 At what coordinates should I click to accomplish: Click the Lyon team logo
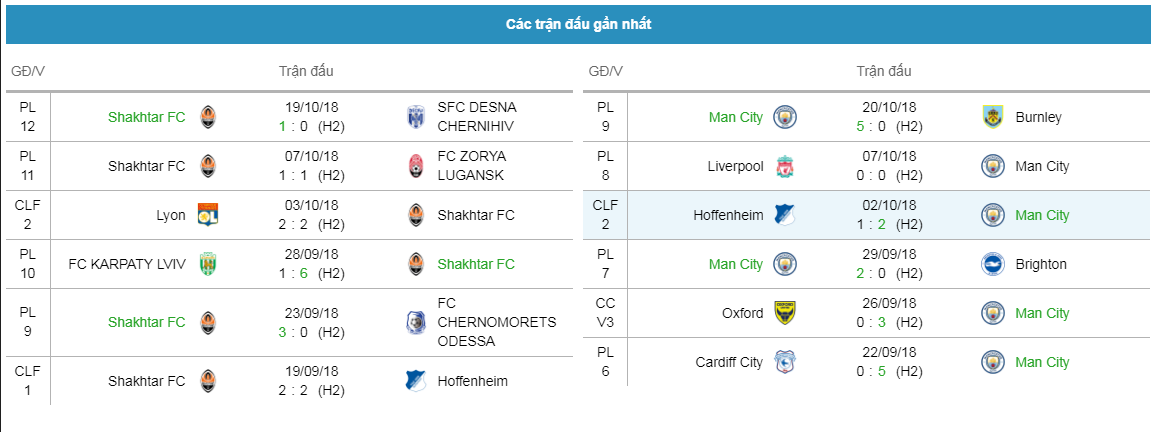tap(208, 215)
